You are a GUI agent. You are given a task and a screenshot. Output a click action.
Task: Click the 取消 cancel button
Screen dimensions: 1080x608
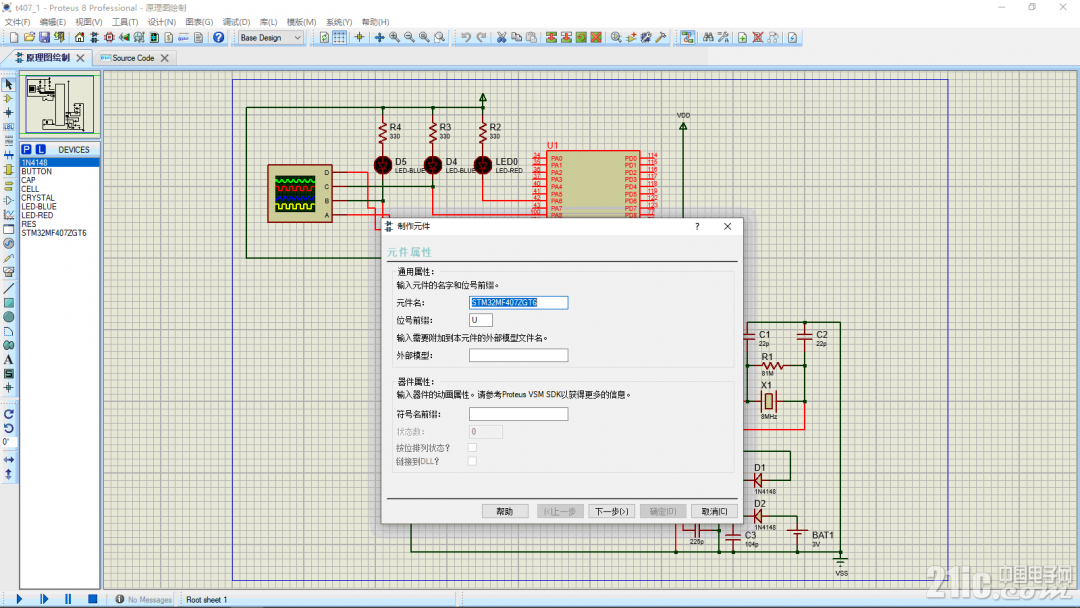click(714, 511)
